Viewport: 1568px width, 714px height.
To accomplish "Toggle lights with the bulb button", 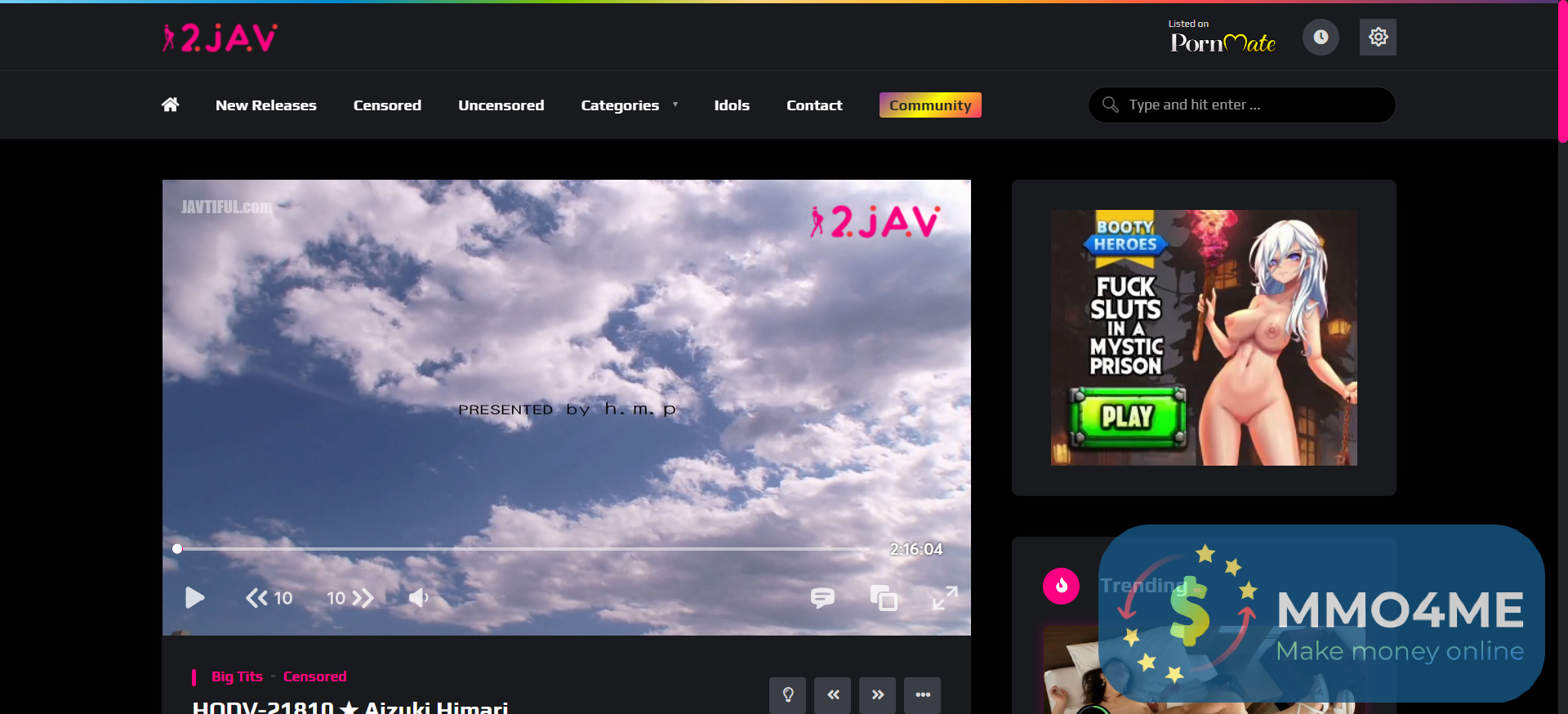I will [787, 695].
